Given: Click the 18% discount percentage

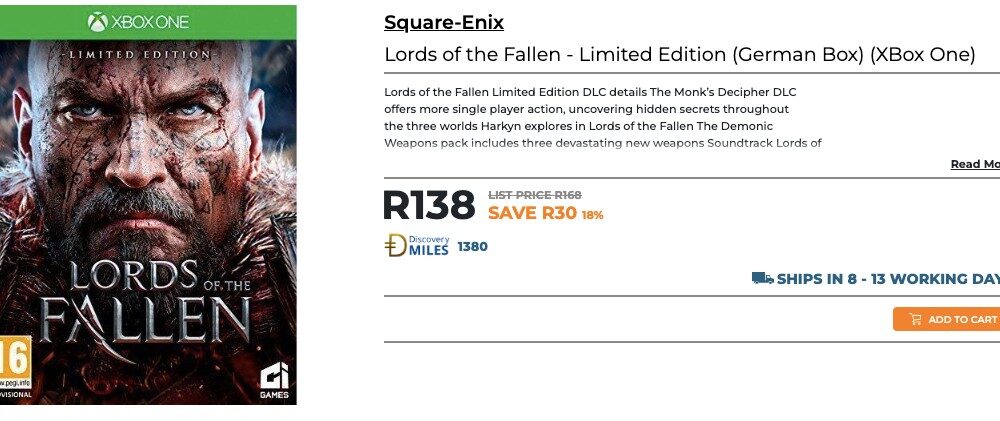Looking at the screenshot, I should tap(592, 215).
